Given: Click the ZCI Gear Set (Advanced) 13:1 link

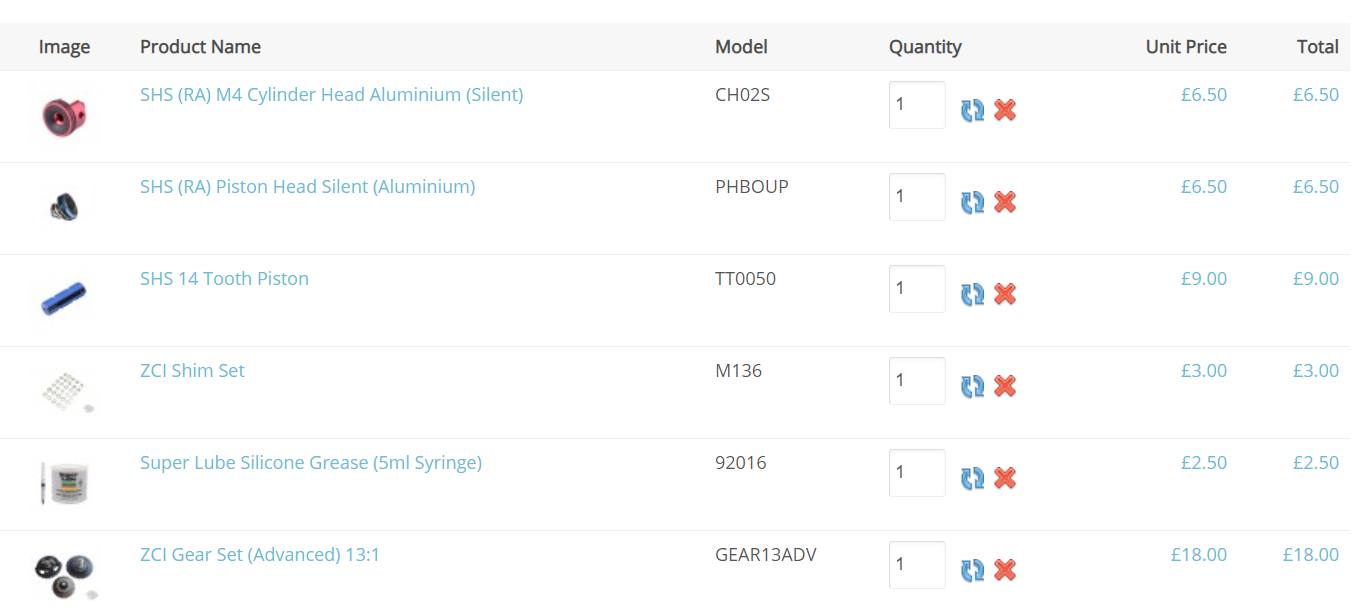Looking at the screenshot, I should pyautogui.click(x=259, y=555).
